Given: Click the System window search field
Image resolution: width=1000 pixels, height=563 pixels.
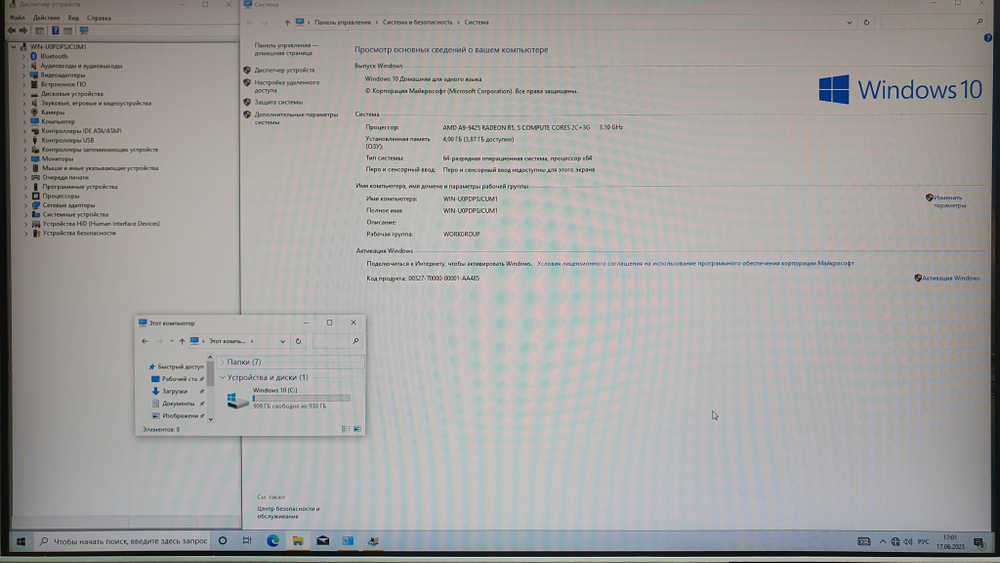Looking at the screenshot, I should point(934,22).
